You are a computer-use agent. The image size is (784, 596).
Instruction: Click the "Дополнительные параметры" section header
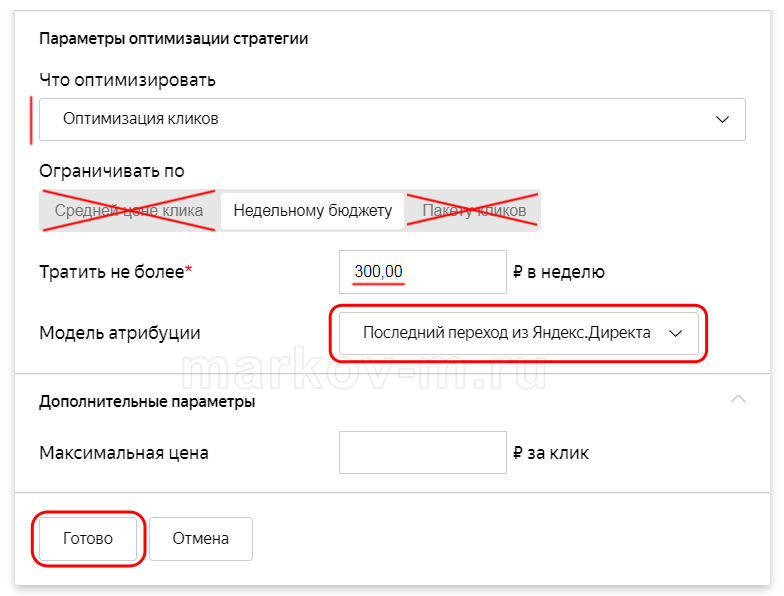click(147, 402)
